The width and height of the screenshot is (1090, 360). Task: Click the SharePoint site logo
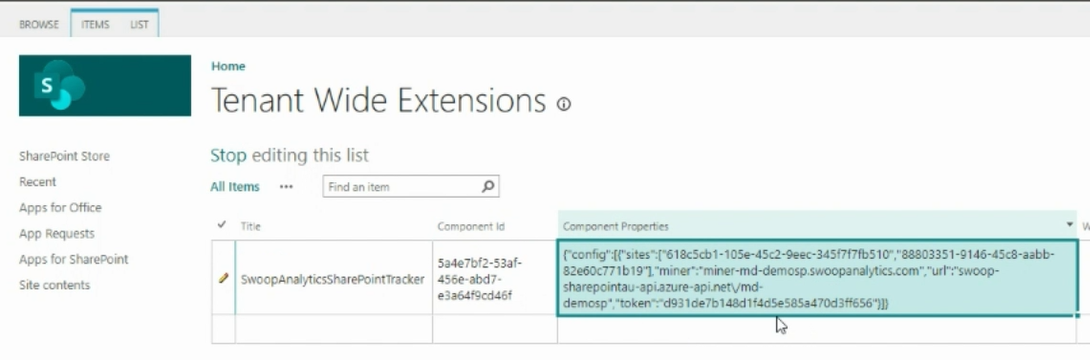tap(105, 85)
